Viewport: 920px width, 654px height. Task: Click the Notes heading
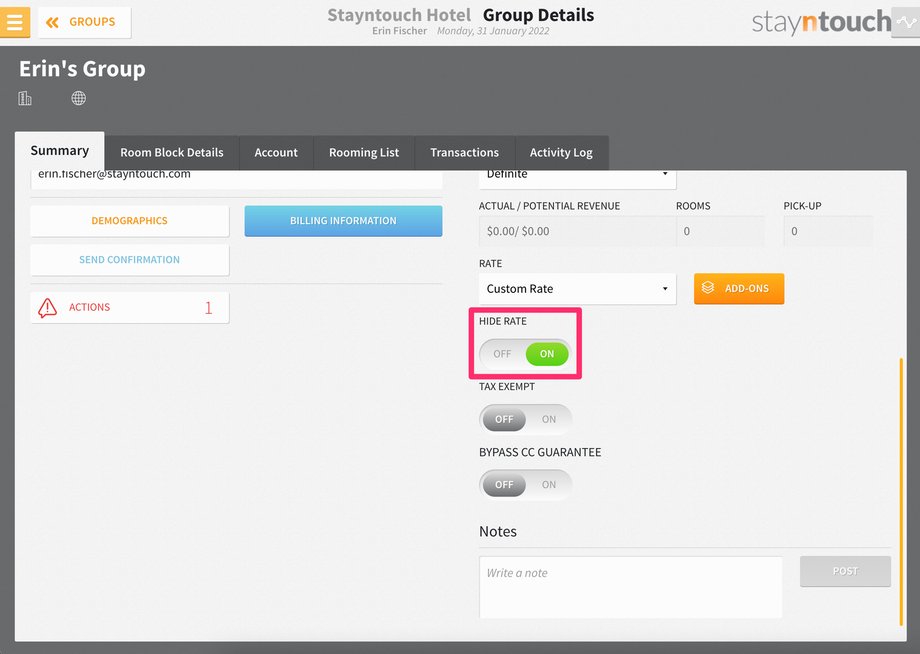click(x=498, y=531)
